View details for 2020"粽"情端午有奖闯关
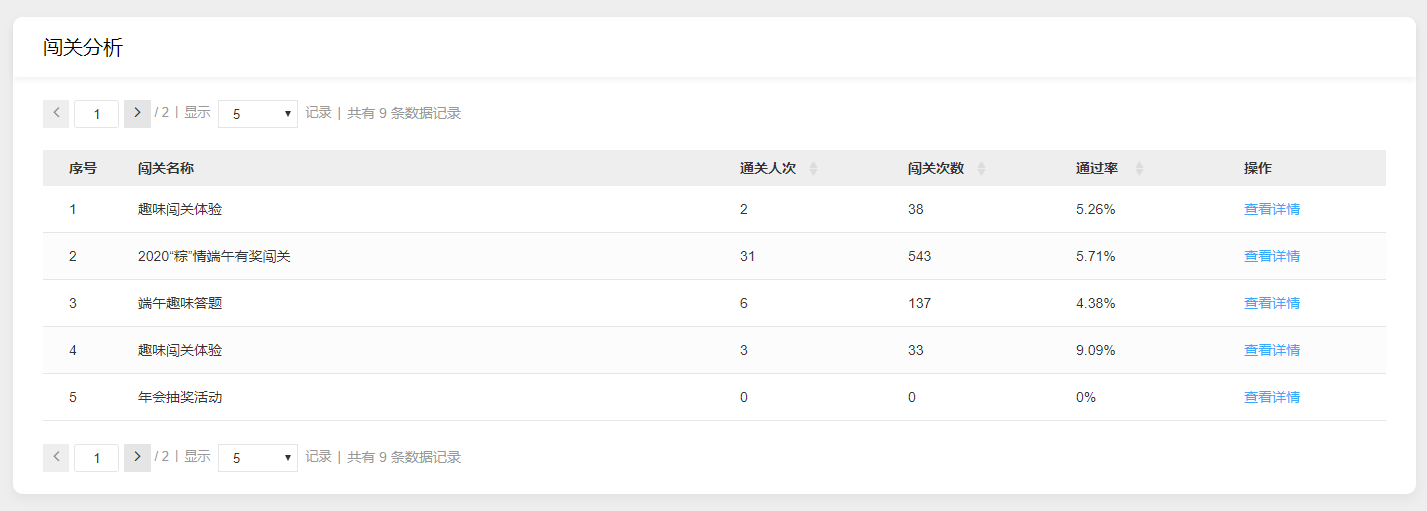The height and width of the screenshot is (511, 1427). coord(1271,256)
